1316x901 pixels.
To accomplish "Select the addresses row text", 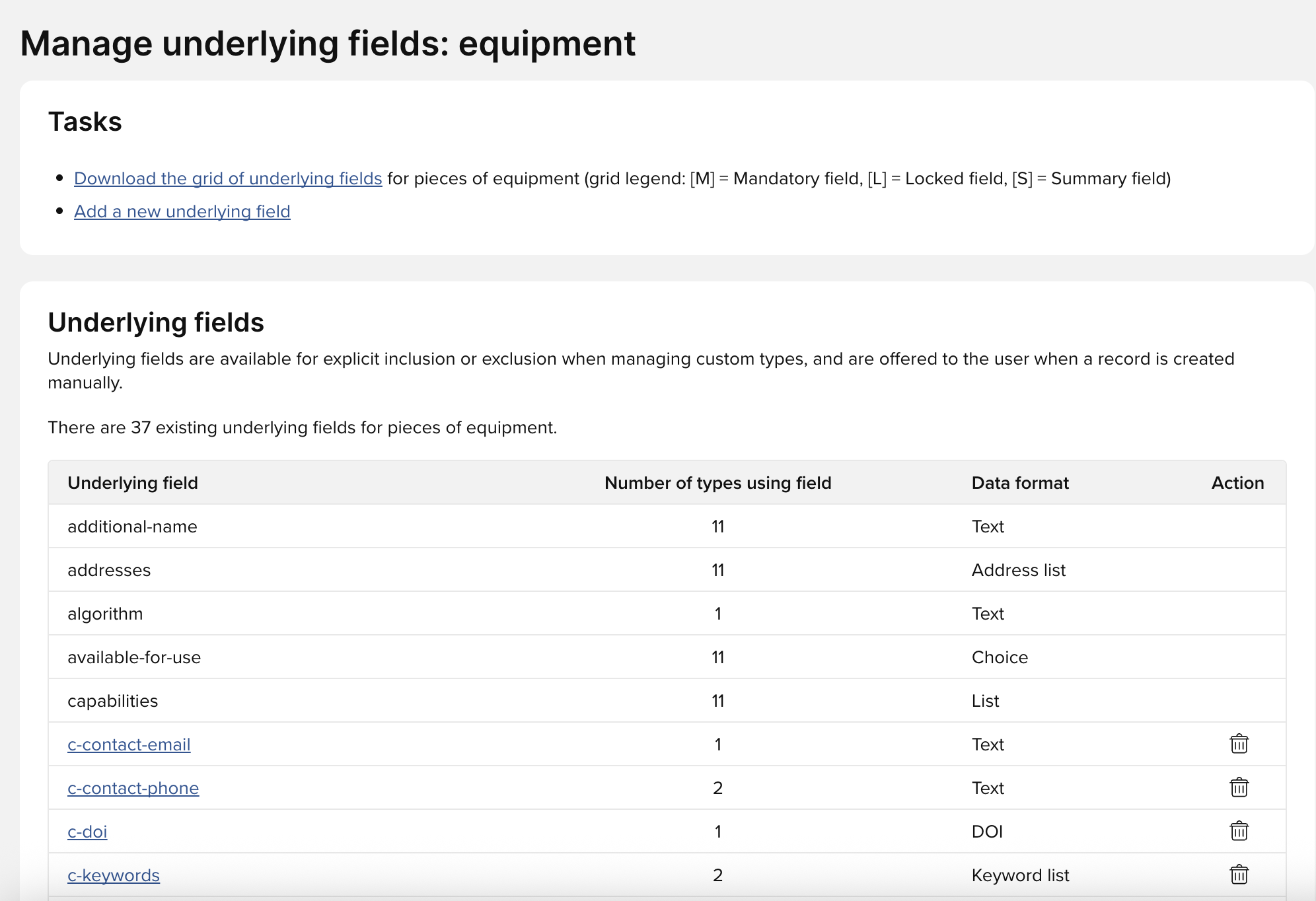I will [x=109, y=570].
